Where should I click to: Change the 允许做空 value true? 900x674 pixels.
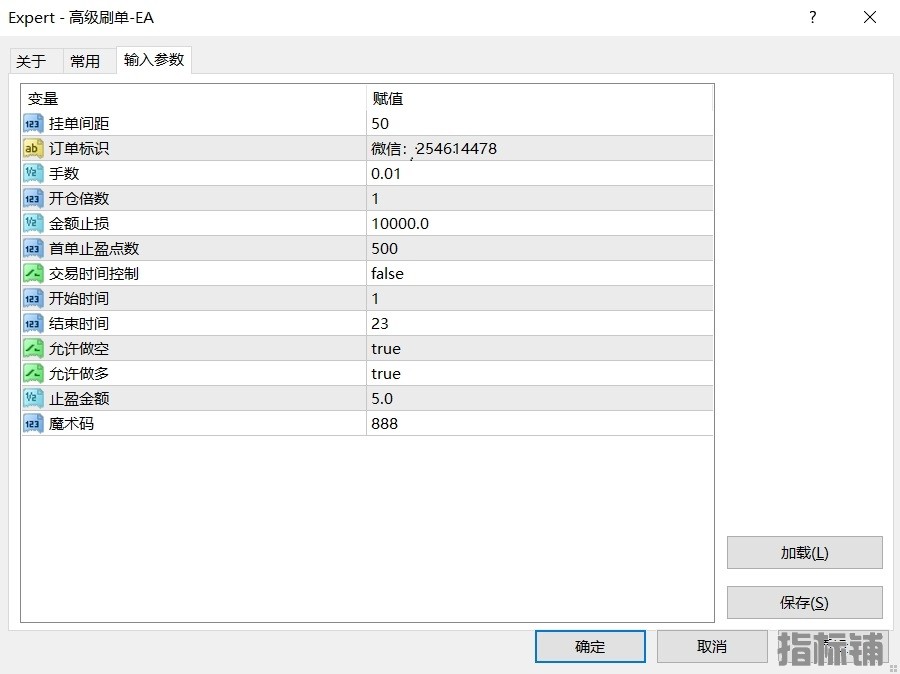coord(540,348)
